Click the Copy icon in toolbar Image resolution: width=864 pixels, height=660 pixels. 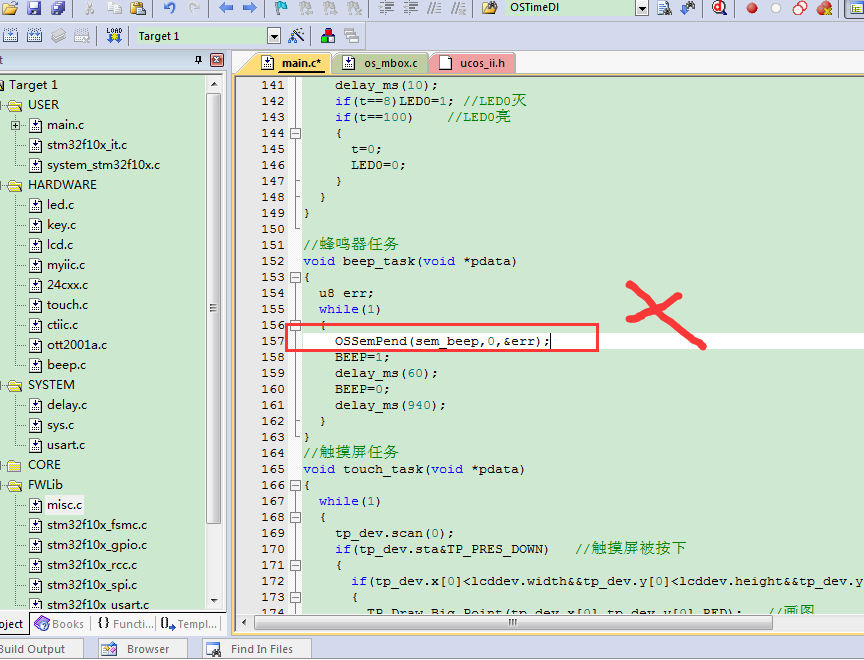click(x=114, y=8)
